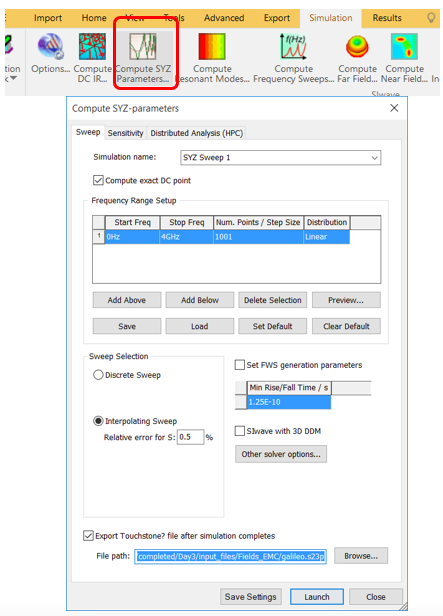
Task: Open Compute Far Field icon
Action: tap(357, 46)
